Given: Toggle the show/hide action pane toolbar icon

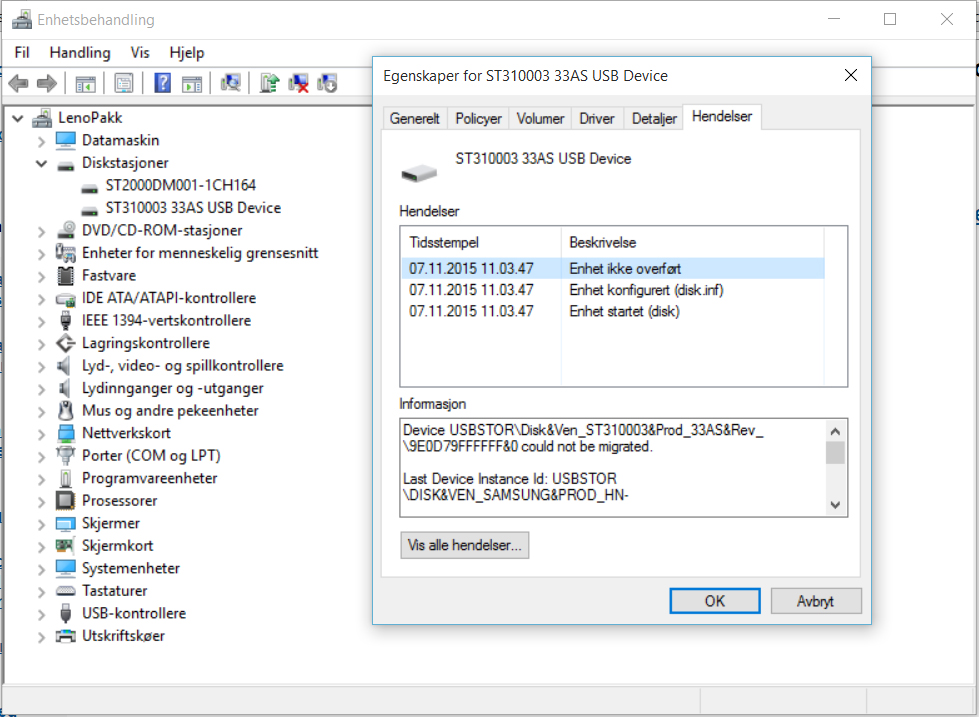Looking at the screenshot, I should click(x=192, y=82).
